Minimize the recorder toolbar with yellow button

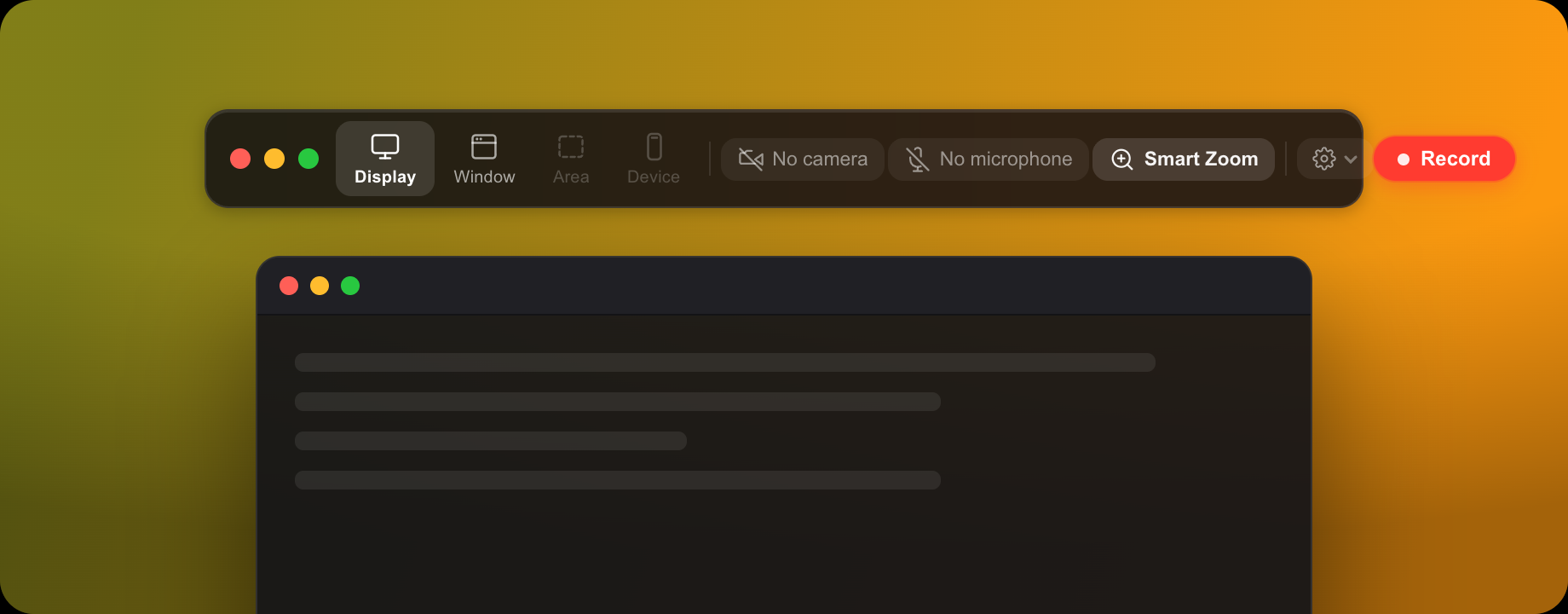pyautogui.click(x=274, y=159)
